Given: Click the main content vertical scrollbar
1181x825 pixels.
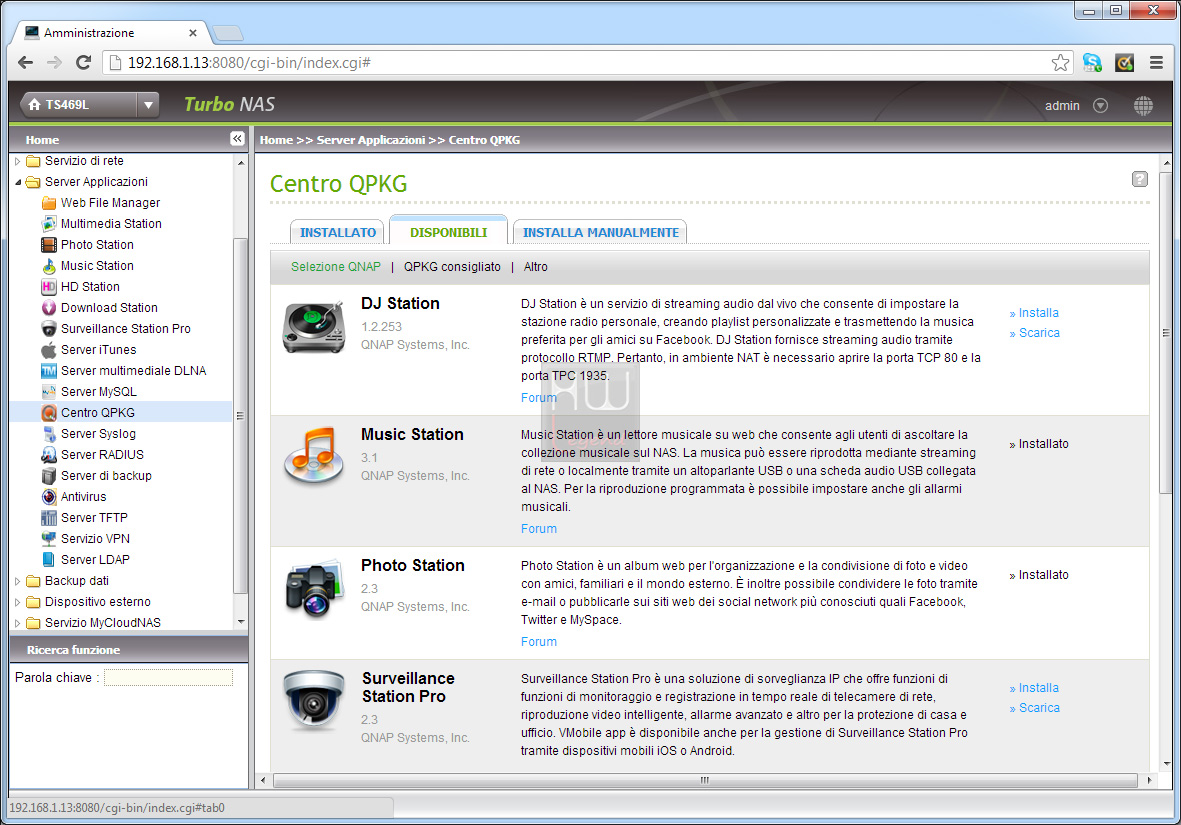Looking at the screenshot, I should click(1166, 332).
